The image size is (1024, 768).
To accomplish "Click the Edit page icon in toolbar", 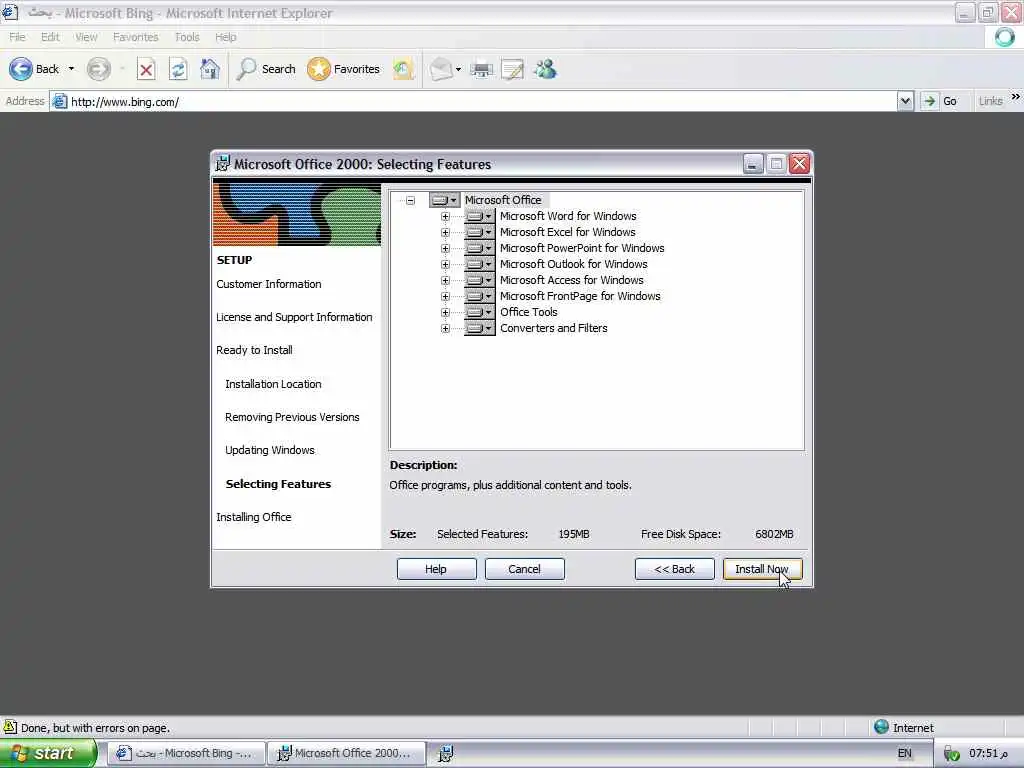I will pos(513,69).
